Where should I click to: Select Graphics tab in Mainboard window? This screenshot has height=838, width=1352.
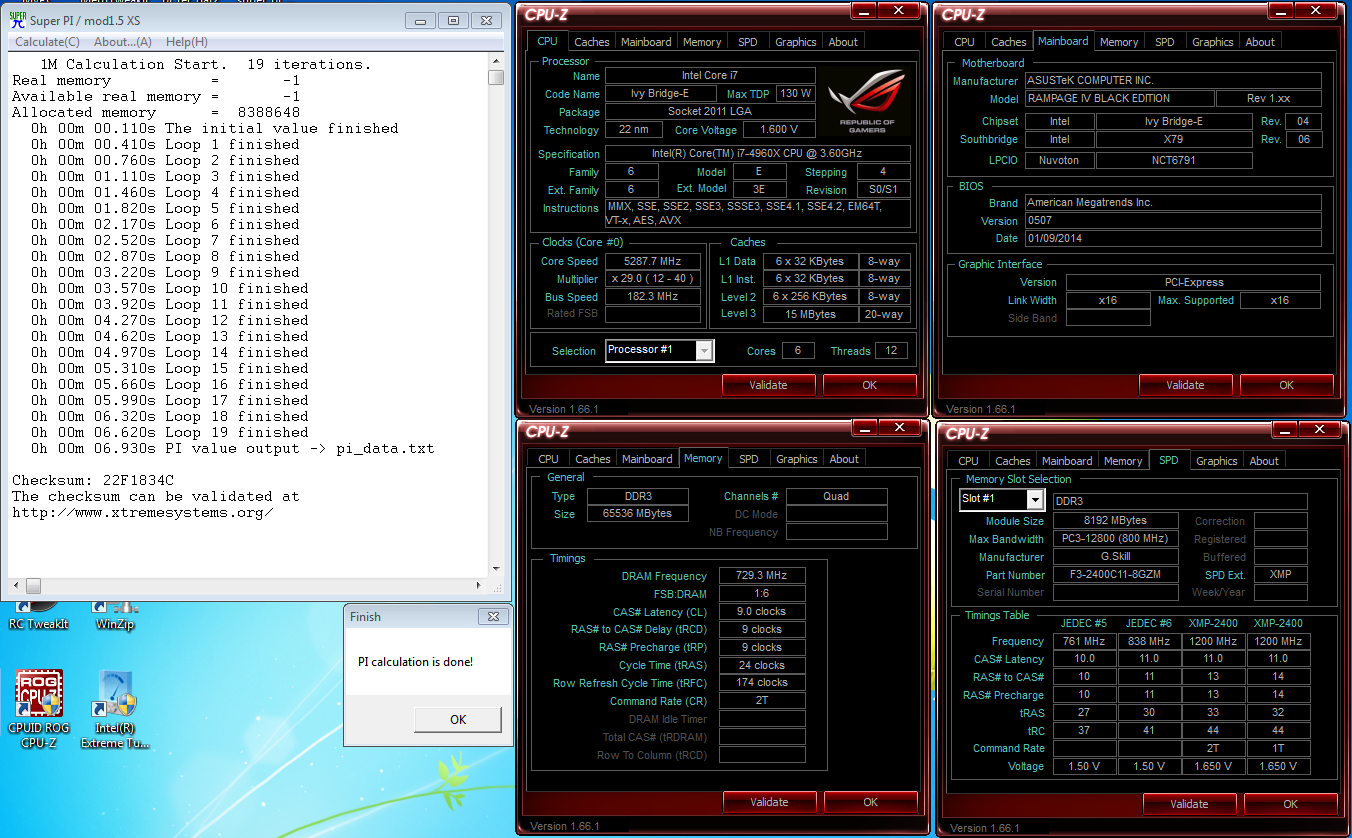(1213, 42)
